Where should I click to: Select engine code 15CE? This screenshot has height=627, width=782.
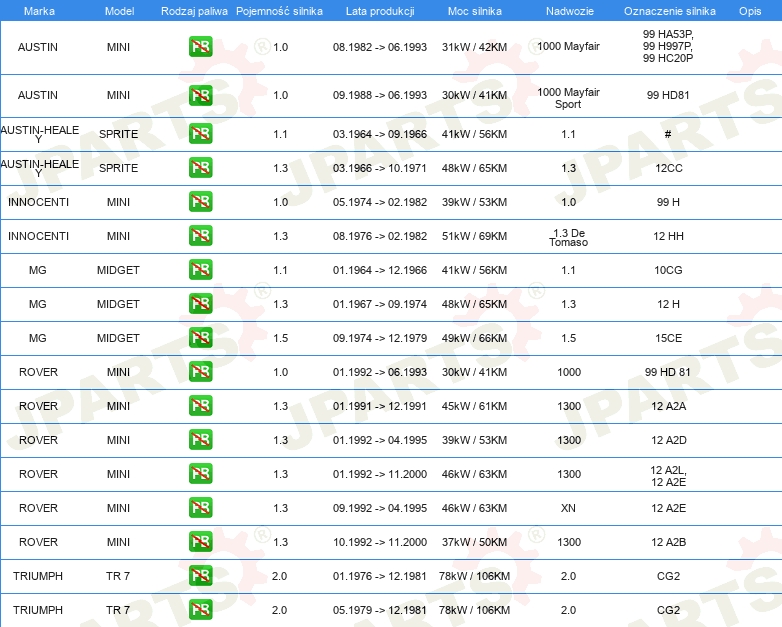668,338
